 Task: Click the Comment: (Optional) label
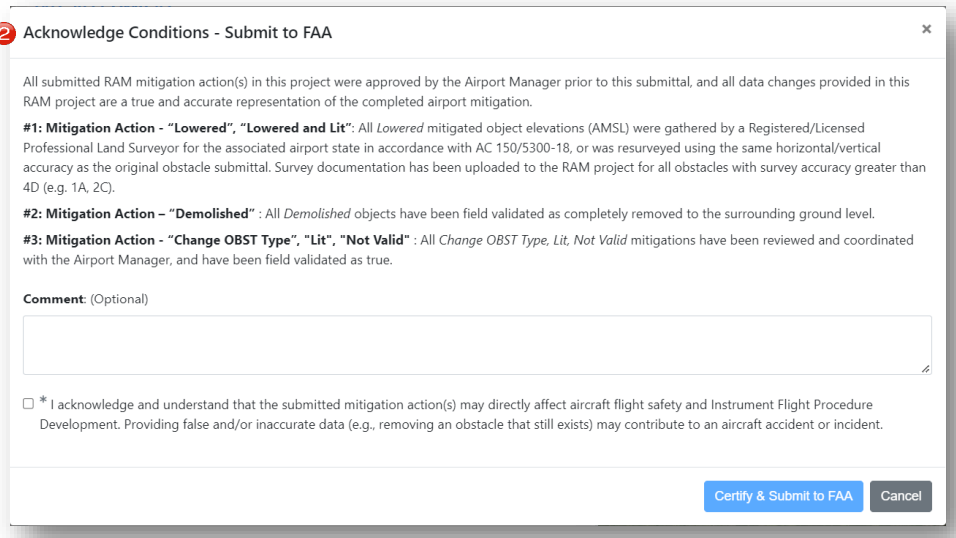85,299
